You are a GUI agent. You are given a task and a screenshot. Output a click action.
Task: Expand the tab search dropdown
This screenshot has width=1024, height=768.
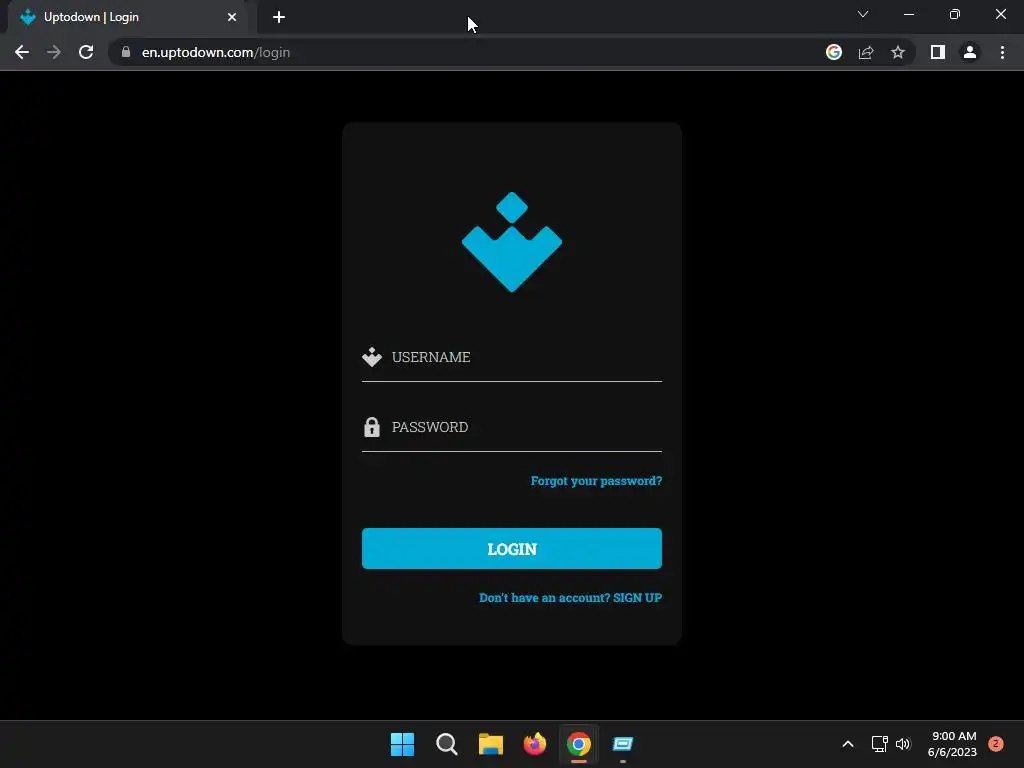coord(863,14)
